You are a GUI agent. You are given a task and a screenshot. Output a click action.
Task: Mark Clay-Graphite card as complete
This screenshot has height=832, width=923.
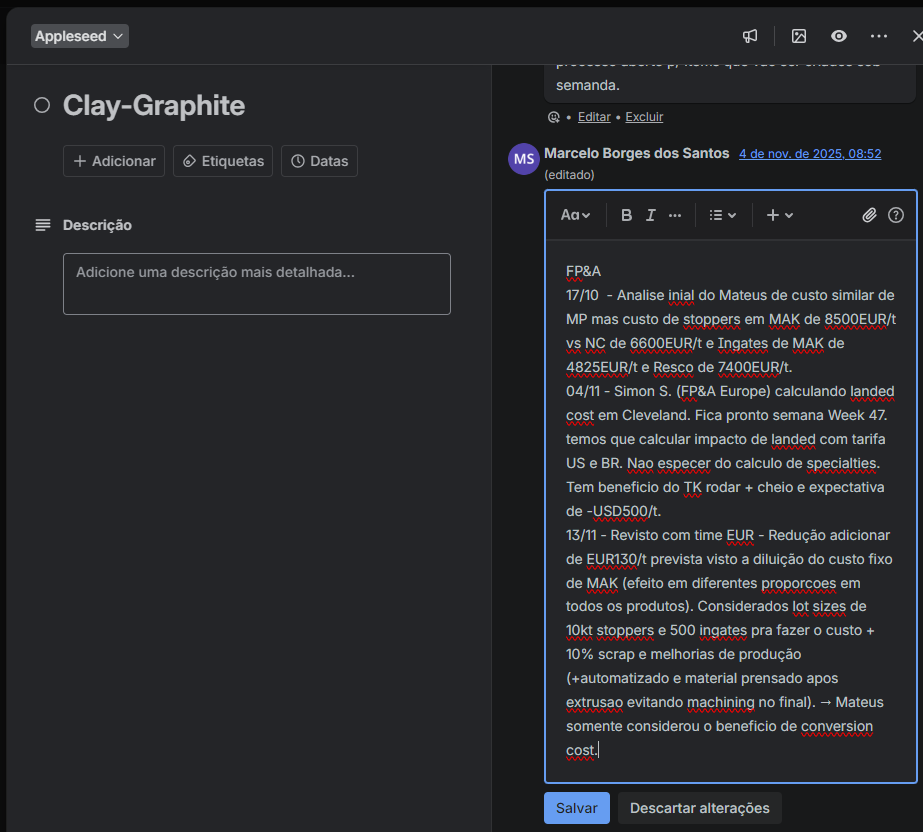click(42, 105)
